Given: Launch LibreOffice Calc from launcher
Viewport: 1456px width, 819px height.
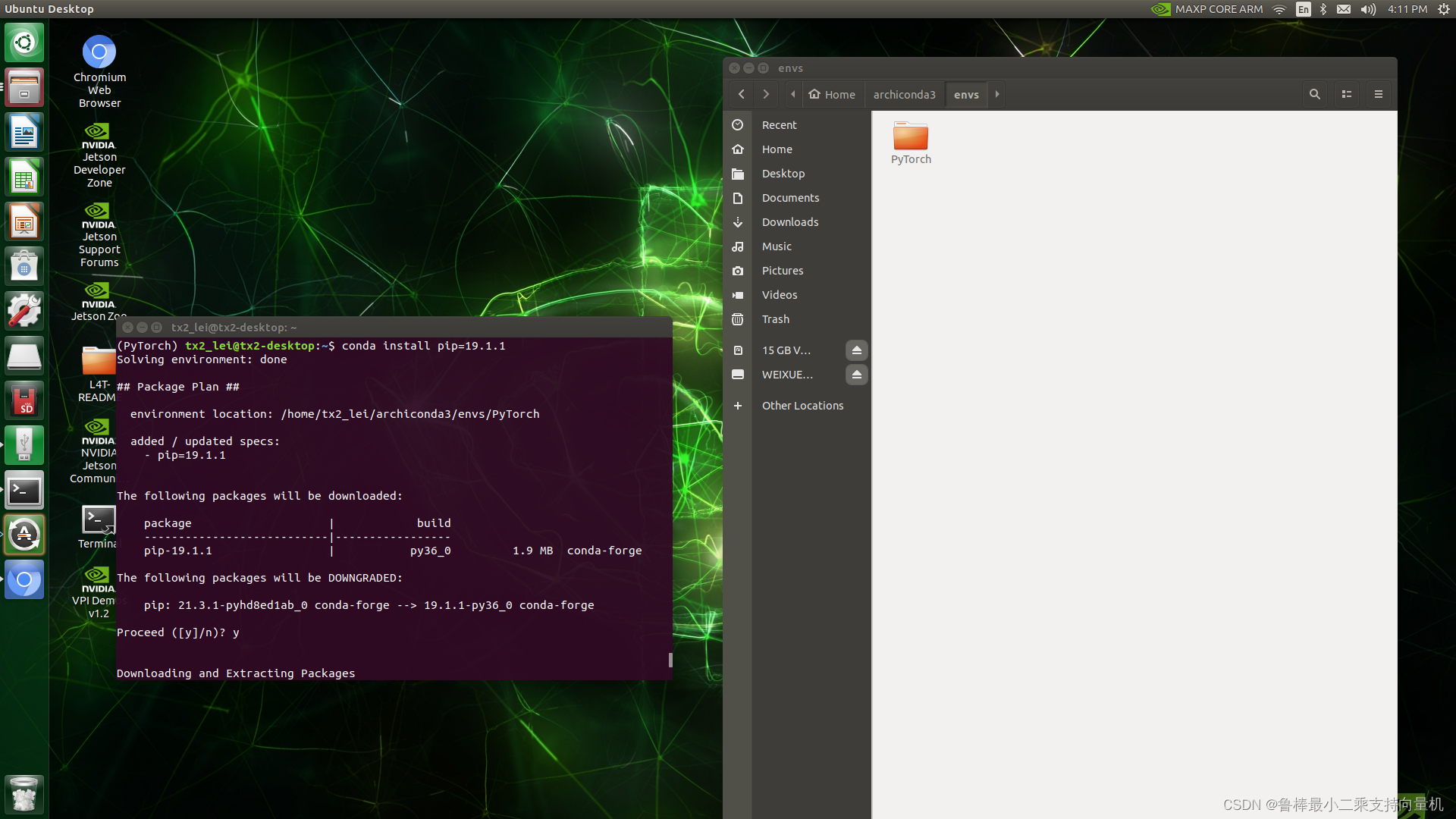Looking at the screenshot, I should coord(24,177).
